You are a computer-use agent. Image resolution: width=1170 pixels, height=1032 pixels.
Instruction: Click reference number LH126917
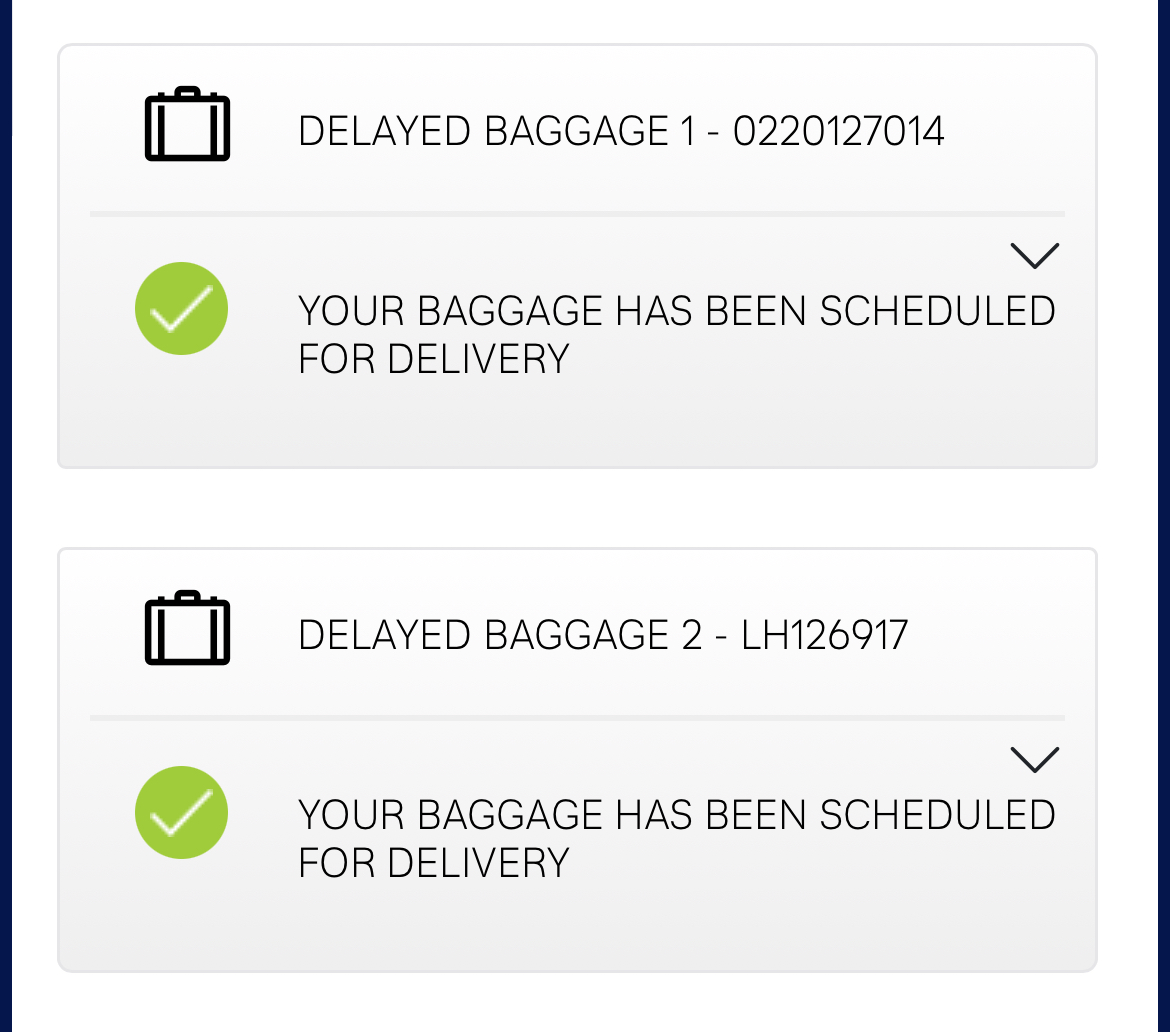click(824, 636)
